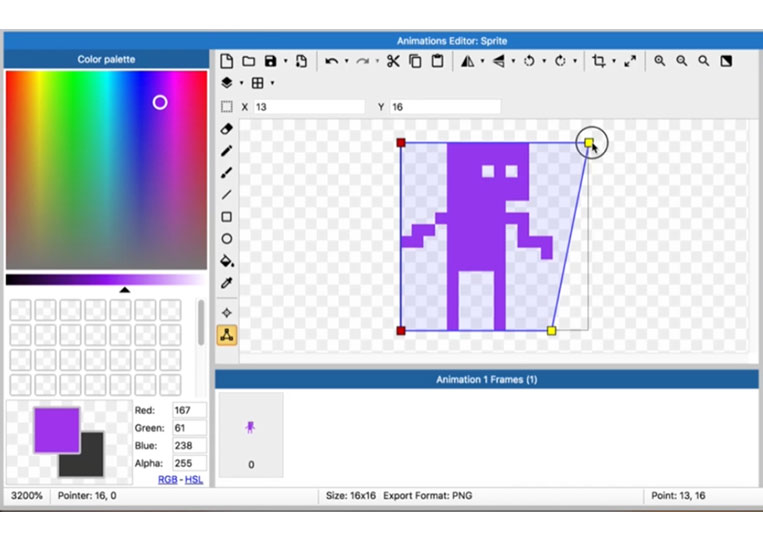
Task: Click the grid icon in toolbar
Action: 257,83
